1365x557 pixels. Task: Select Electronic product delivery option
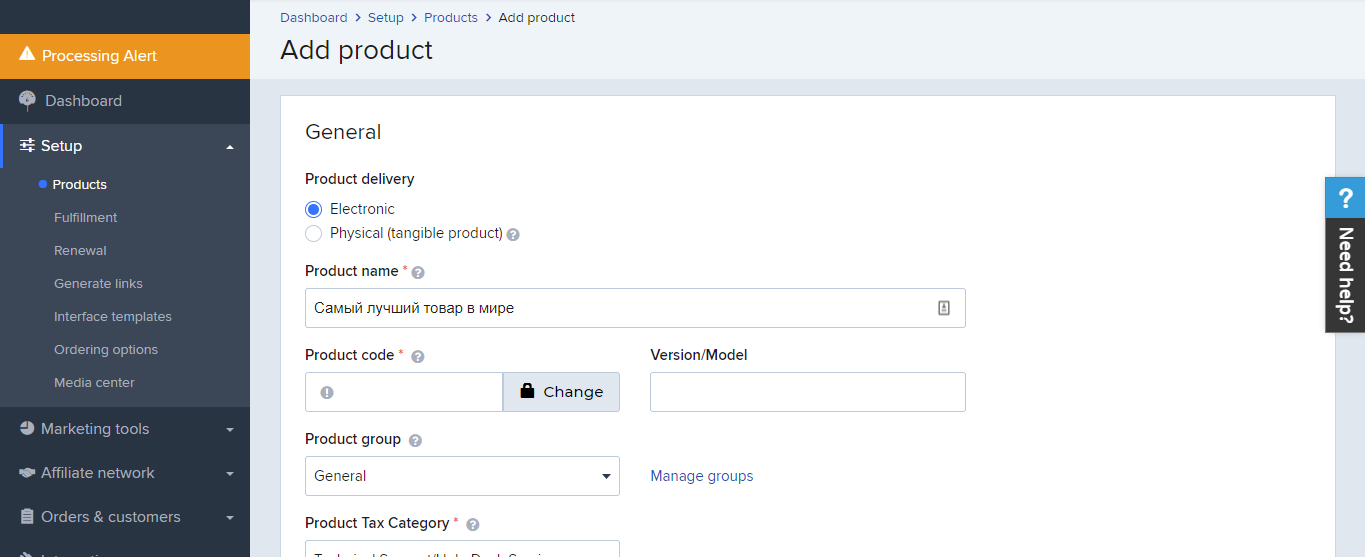[314, 209]
